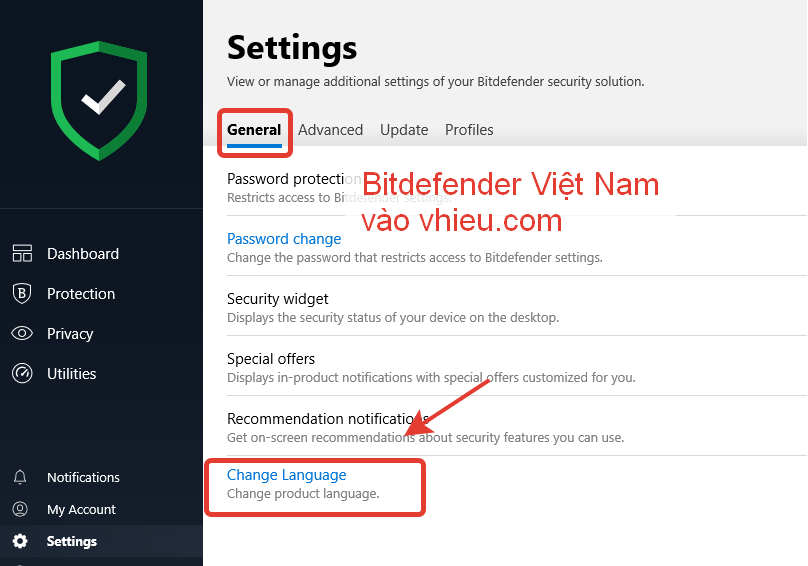Click the Notifications bell icon
The height and width of the screenshot is (566, 808).
(x=20, y=477)
